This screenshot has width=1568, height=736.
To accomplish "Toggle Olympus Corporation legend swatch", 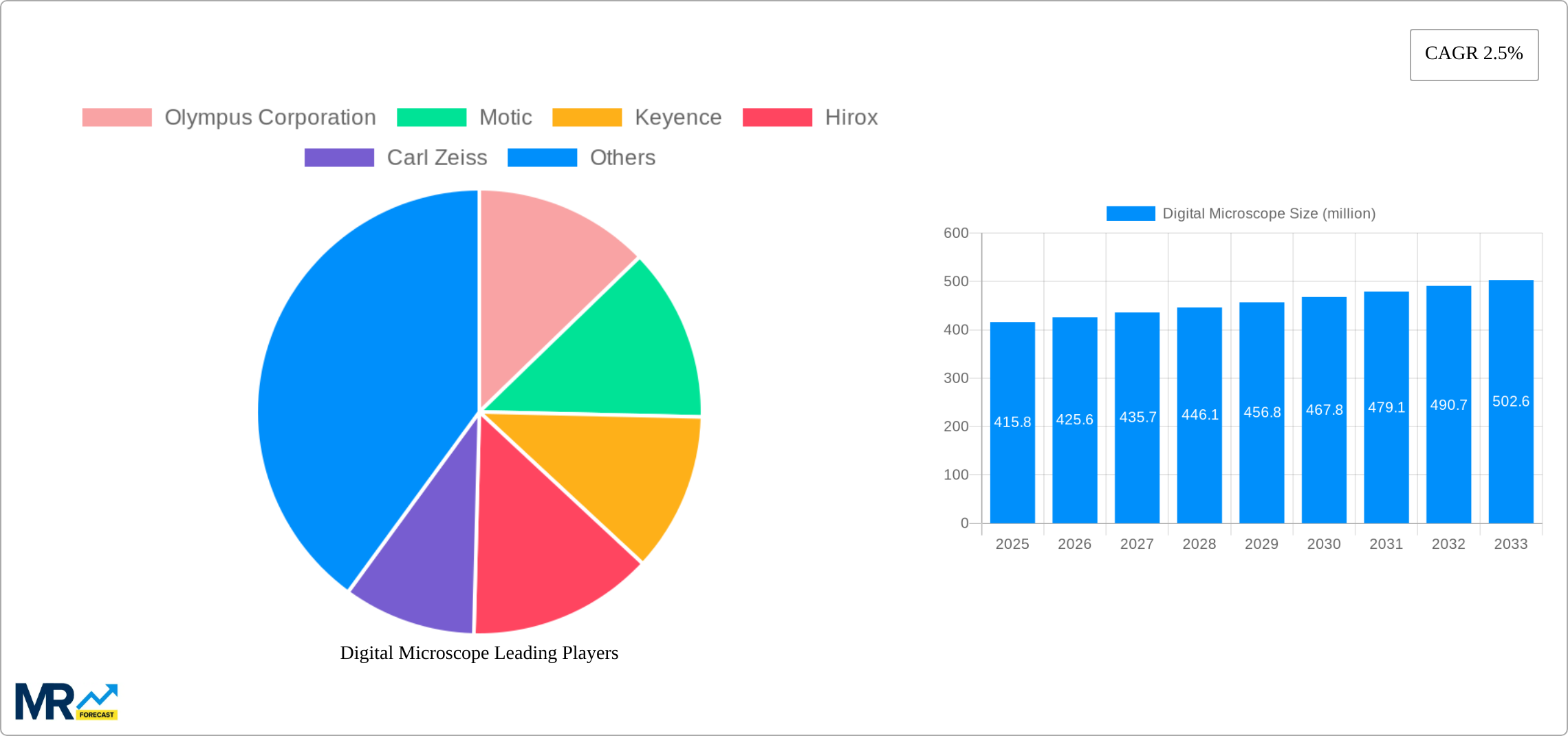I will [x=117, y=118].
